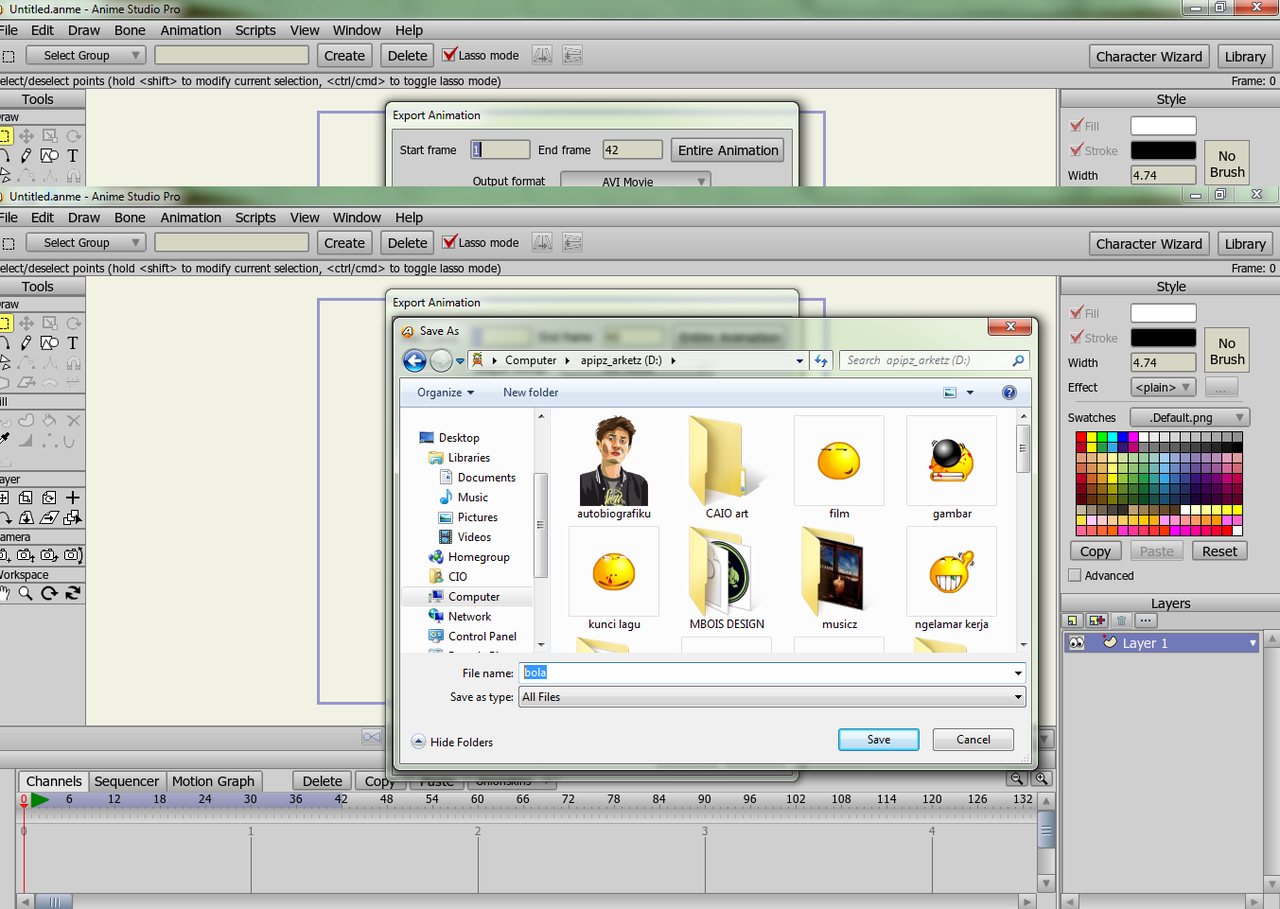Open the Organize dropdown menu
Screen dimensions: 1280x909
pos(446,392)
